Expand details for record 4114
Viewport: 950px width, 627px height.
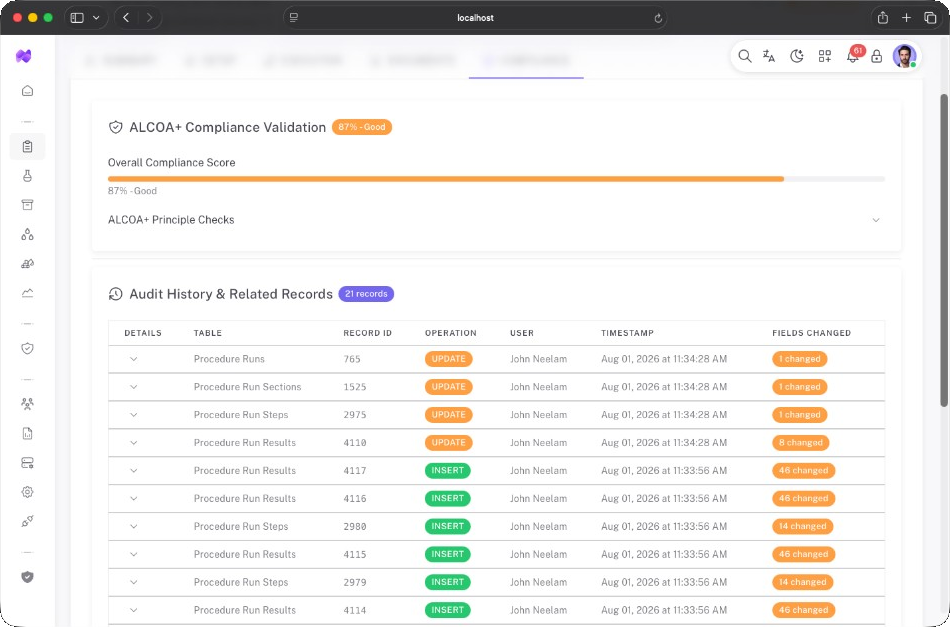pyautogui.click(x=133, y=609)
